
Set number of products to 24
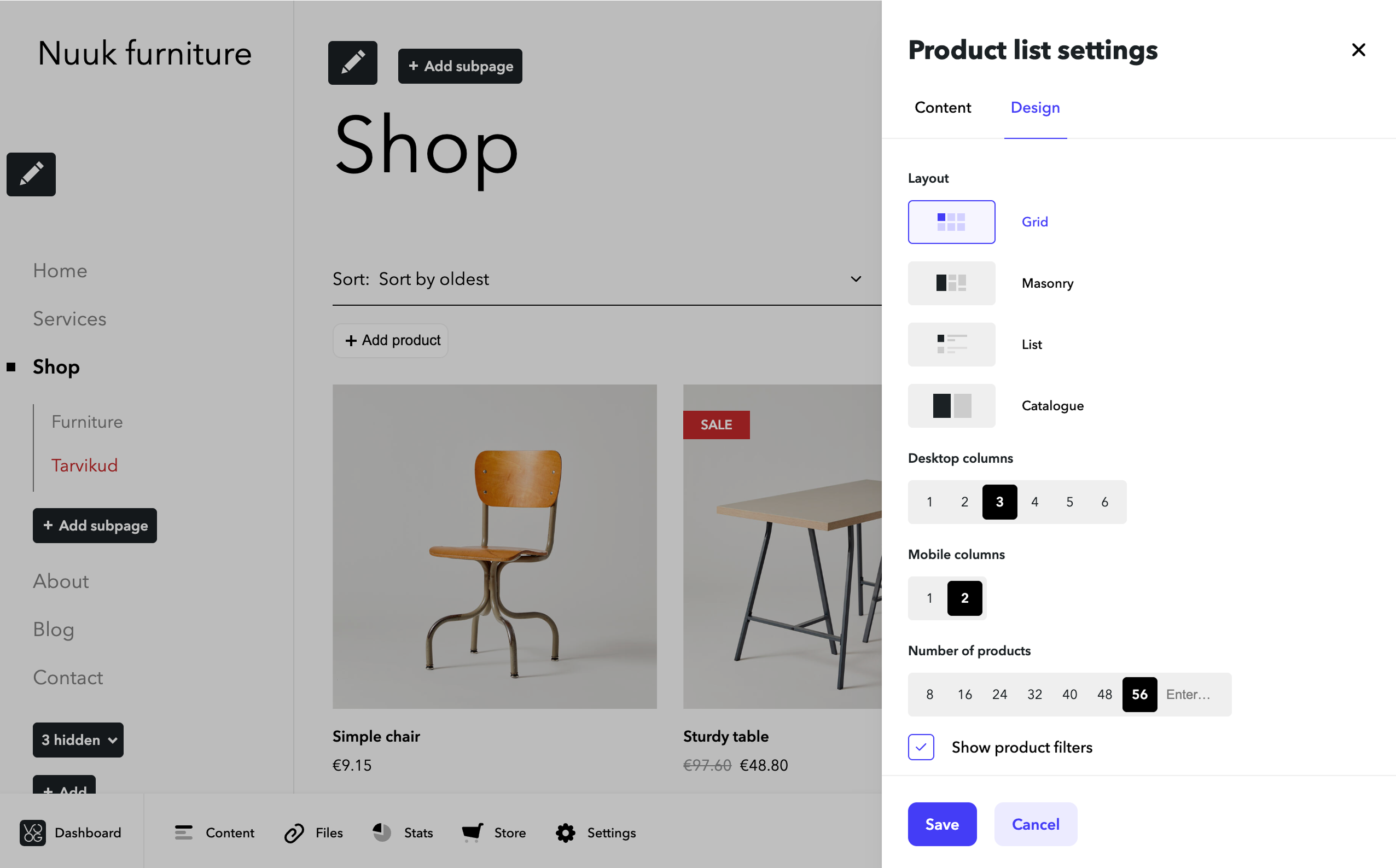[x=999, y=694]
